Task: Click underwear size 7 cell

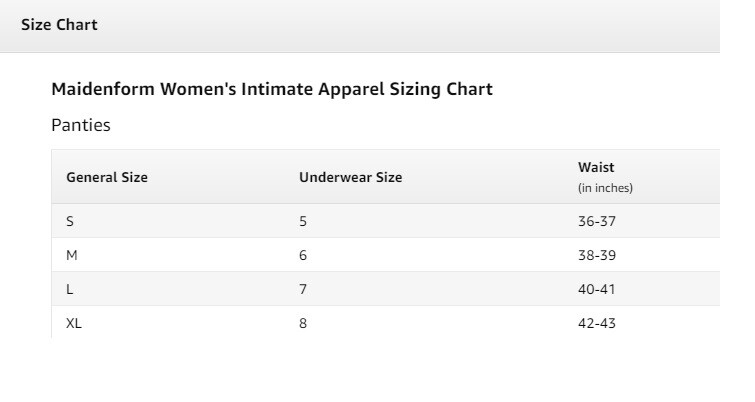Action: [303, 289]
